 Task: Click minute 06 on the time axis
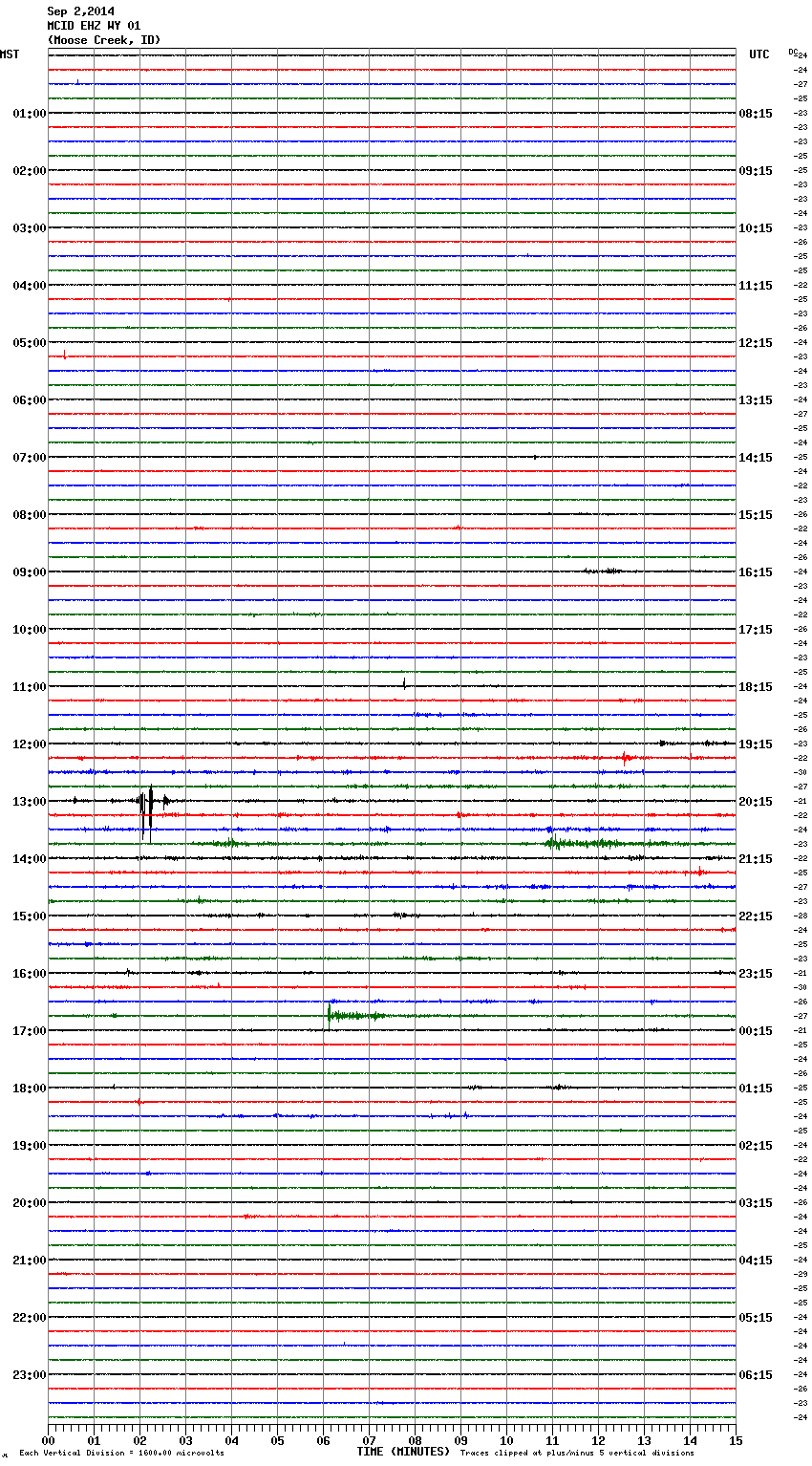coord(323,1440)
